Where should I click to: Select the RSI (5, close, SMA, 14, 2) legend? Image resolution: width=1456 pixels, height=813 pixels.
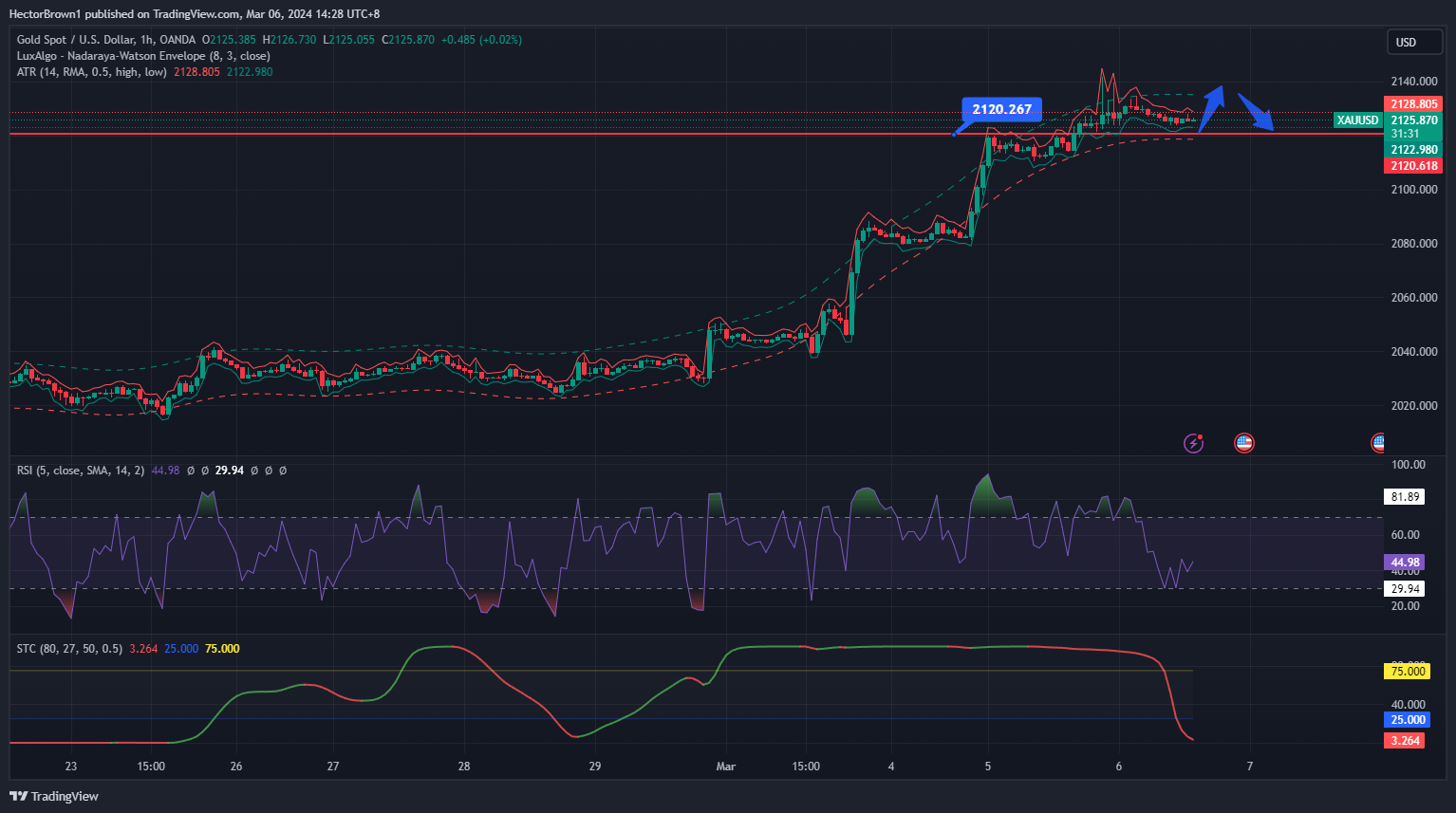(81, 471)
